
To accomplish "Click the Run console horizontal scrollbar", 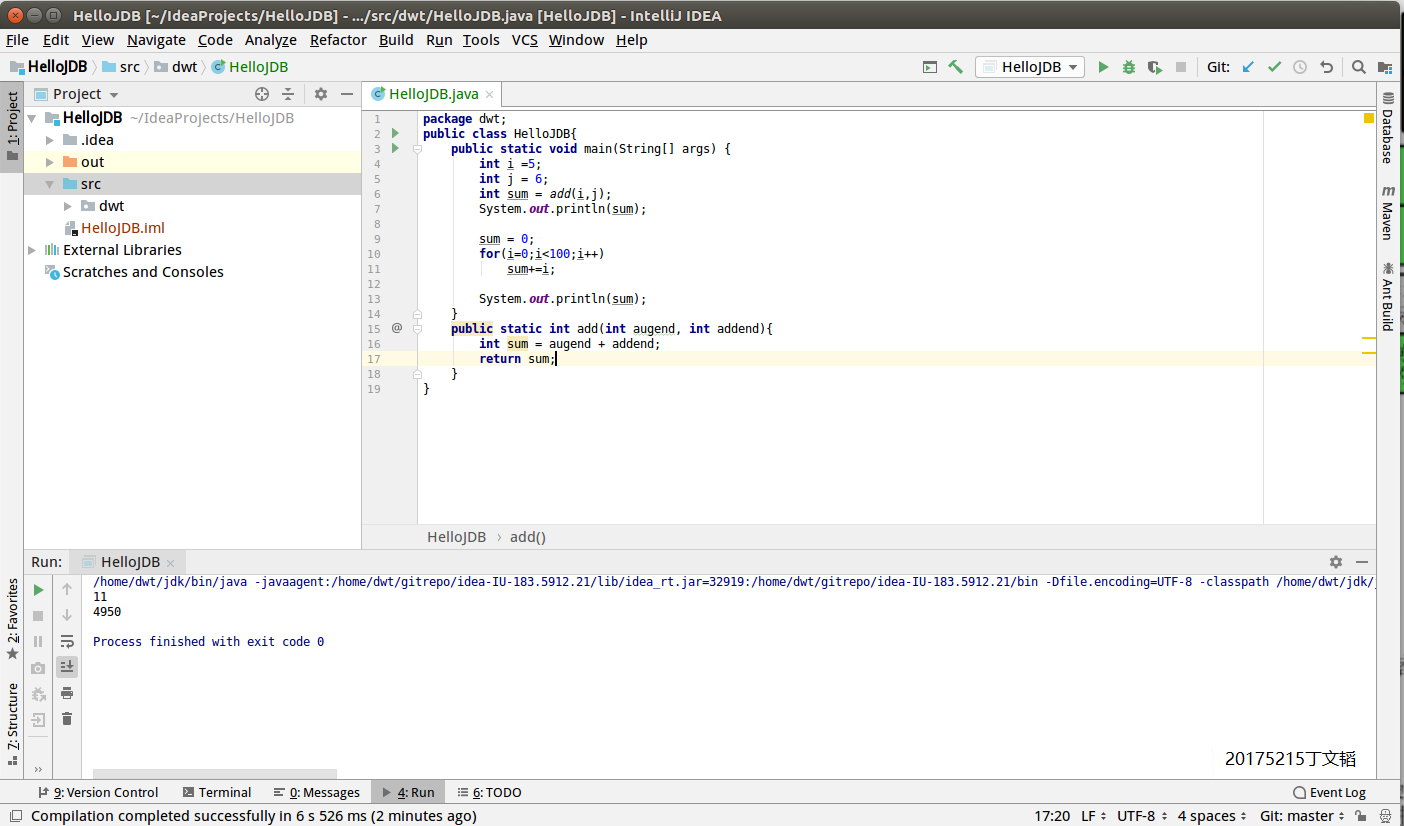I will tap(215, 773).
